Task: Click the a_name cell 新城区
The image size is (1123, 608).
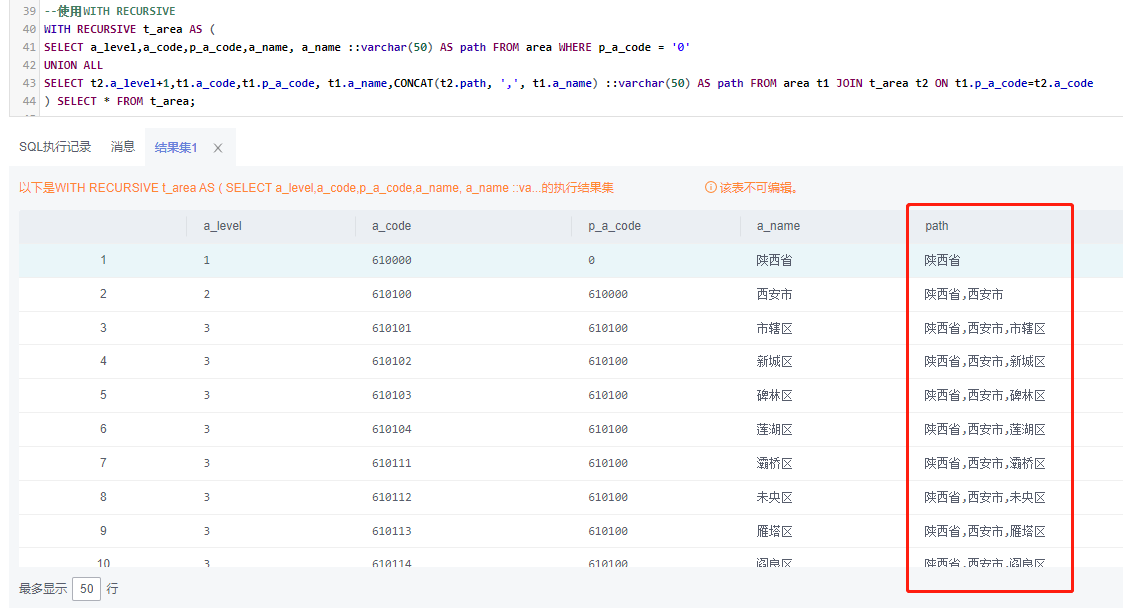Action: 774,362
